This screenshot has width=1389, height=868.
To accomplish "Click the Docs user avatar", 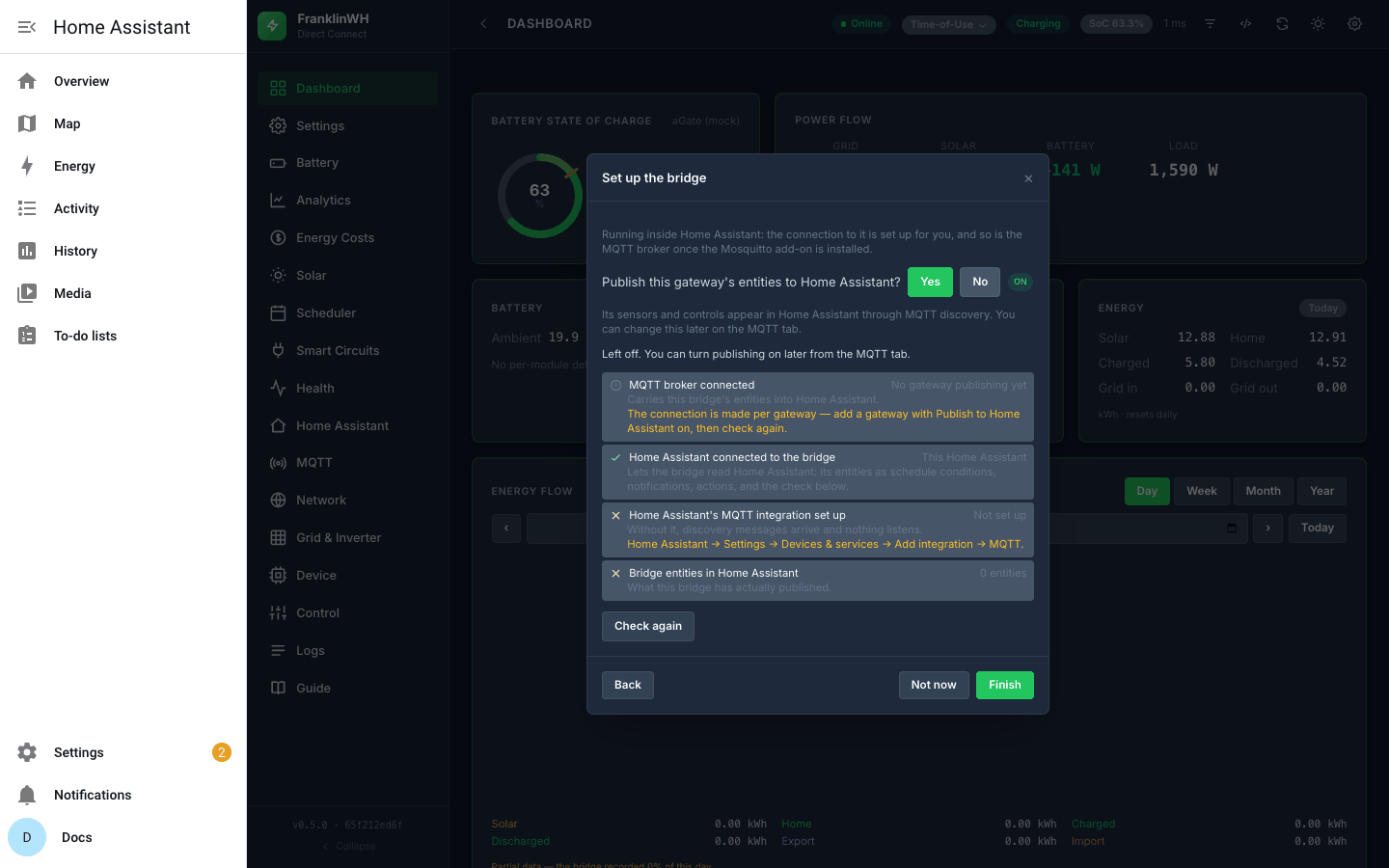I will tap(27, 837).
